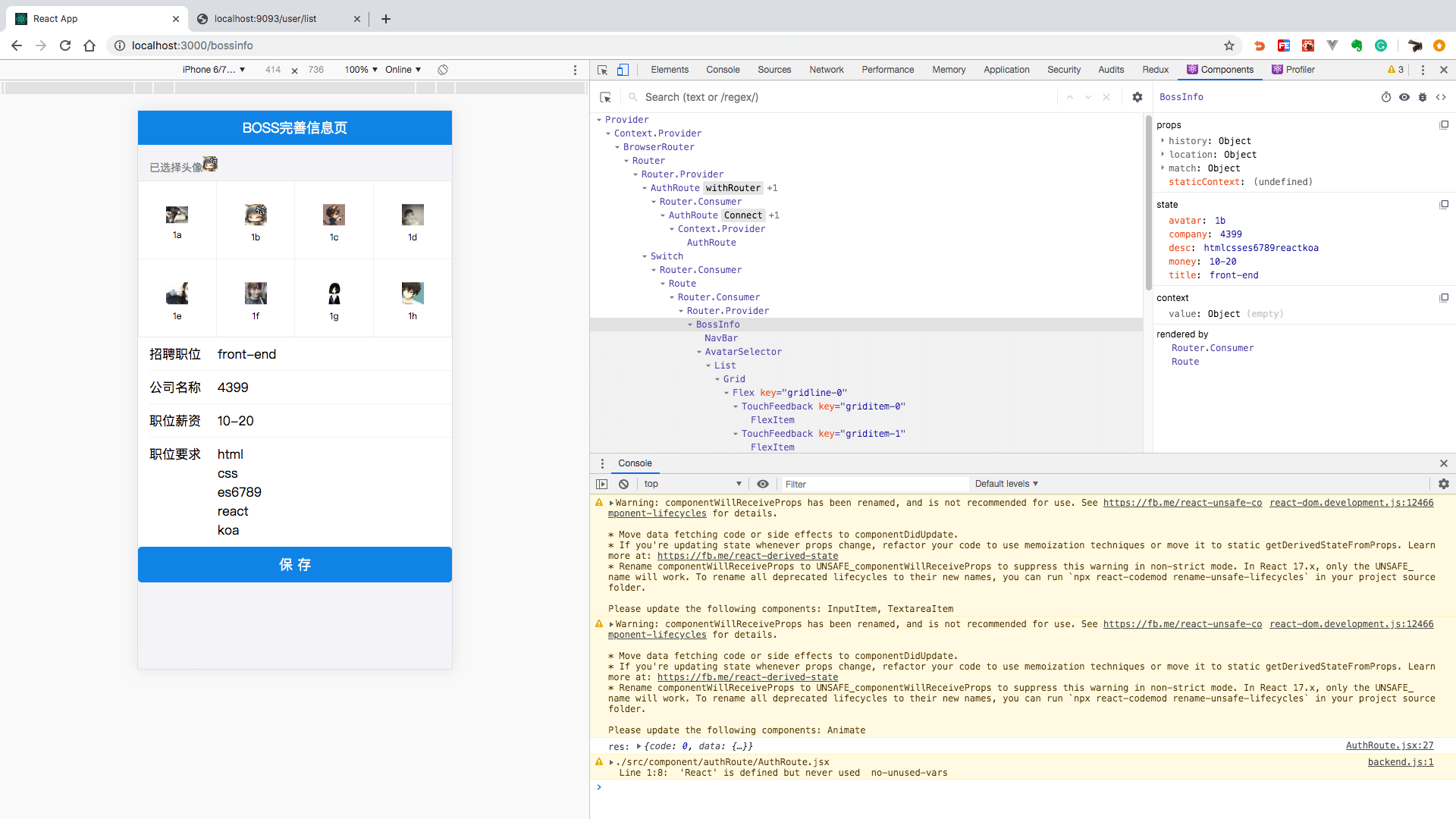This screenshot has width=1456, height=819.
Task: Click the rotate device icon
Action: 443,70
